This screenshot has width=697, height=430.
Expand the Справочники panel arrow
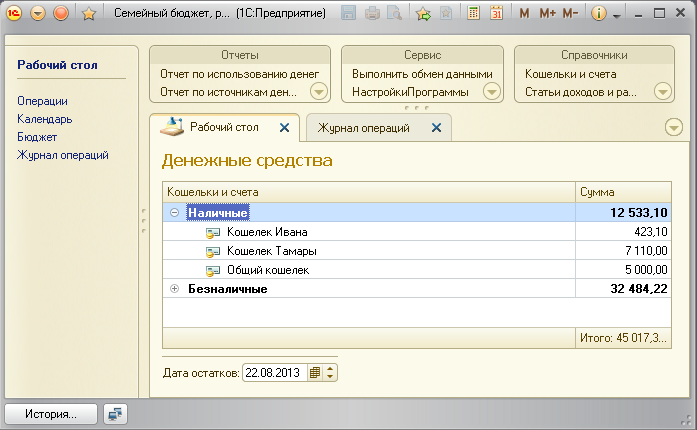(662, 92)
